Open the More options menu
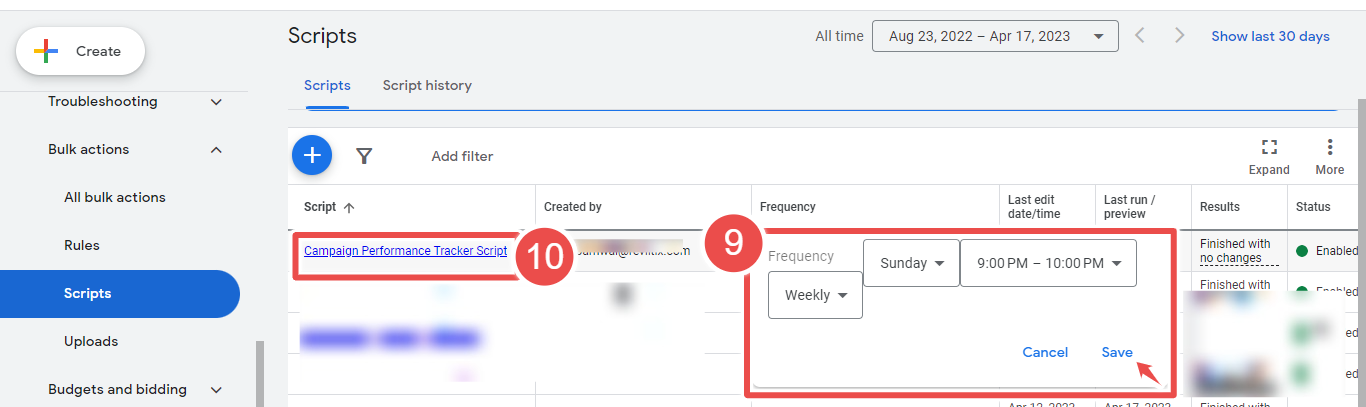This screenshot has width=1366, height=407. [1330, 157]
